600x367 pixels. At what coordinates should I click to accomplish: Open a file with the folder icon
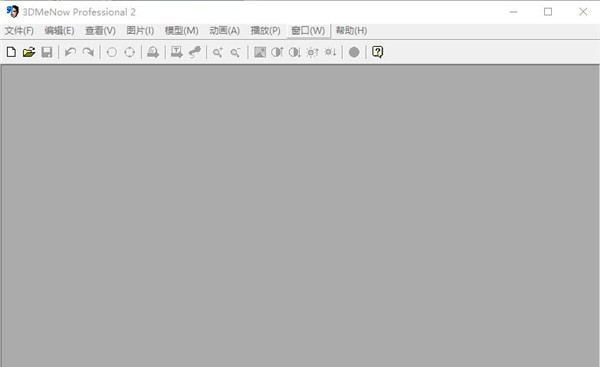coord(29,52)
